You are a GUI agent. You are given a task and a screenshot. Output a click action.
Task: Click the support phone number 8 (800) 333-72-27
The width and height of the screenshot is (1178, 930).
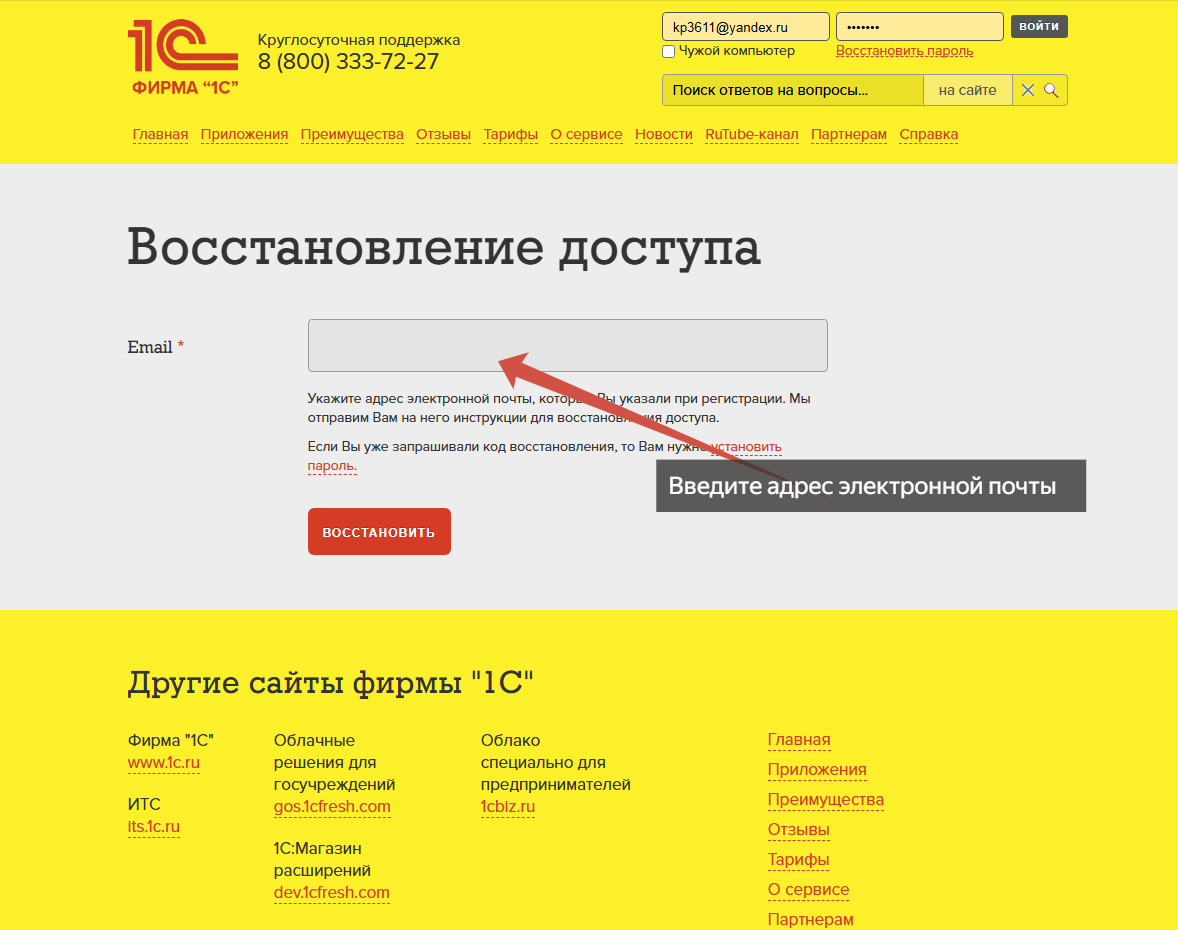(349, 62)
